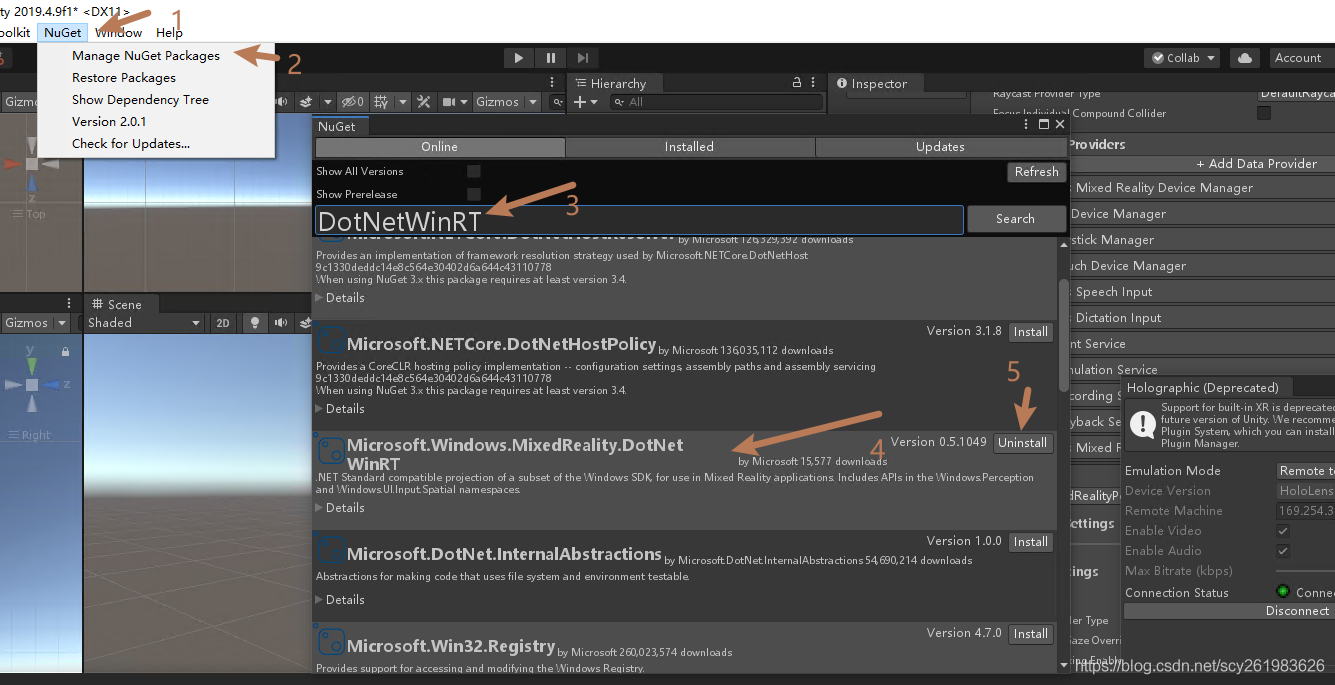
Task: Open the Window menu
Action: tap(119, 33)
